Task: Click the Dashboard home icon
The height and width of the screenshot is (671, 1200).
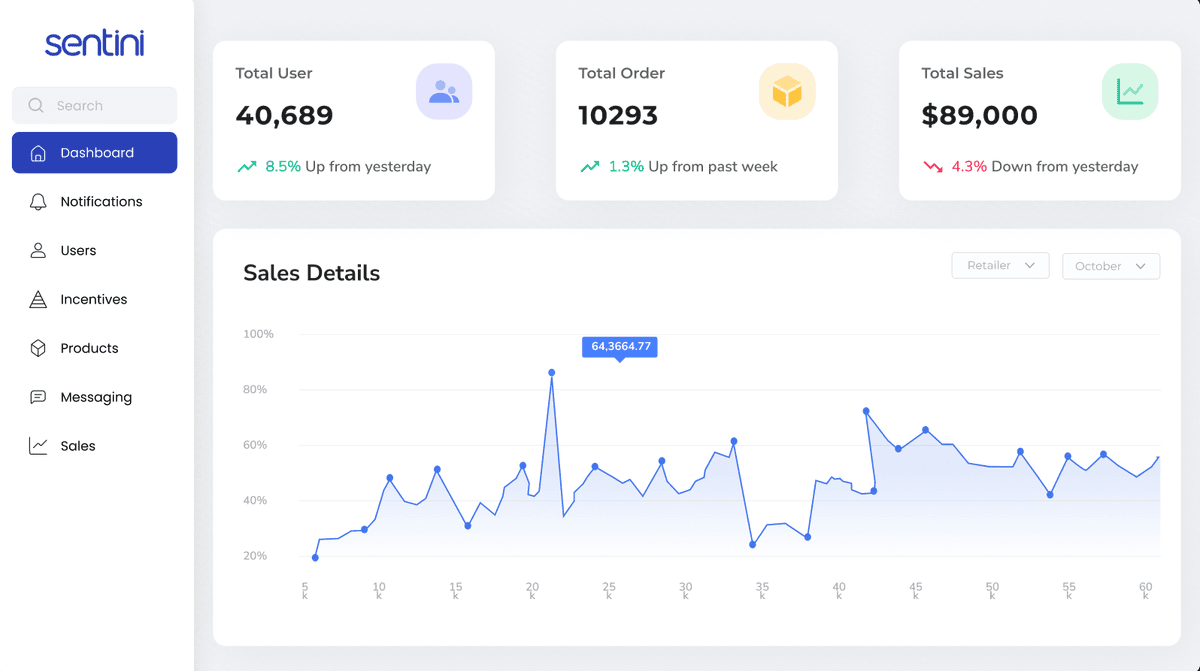Action: pos(38,153)
